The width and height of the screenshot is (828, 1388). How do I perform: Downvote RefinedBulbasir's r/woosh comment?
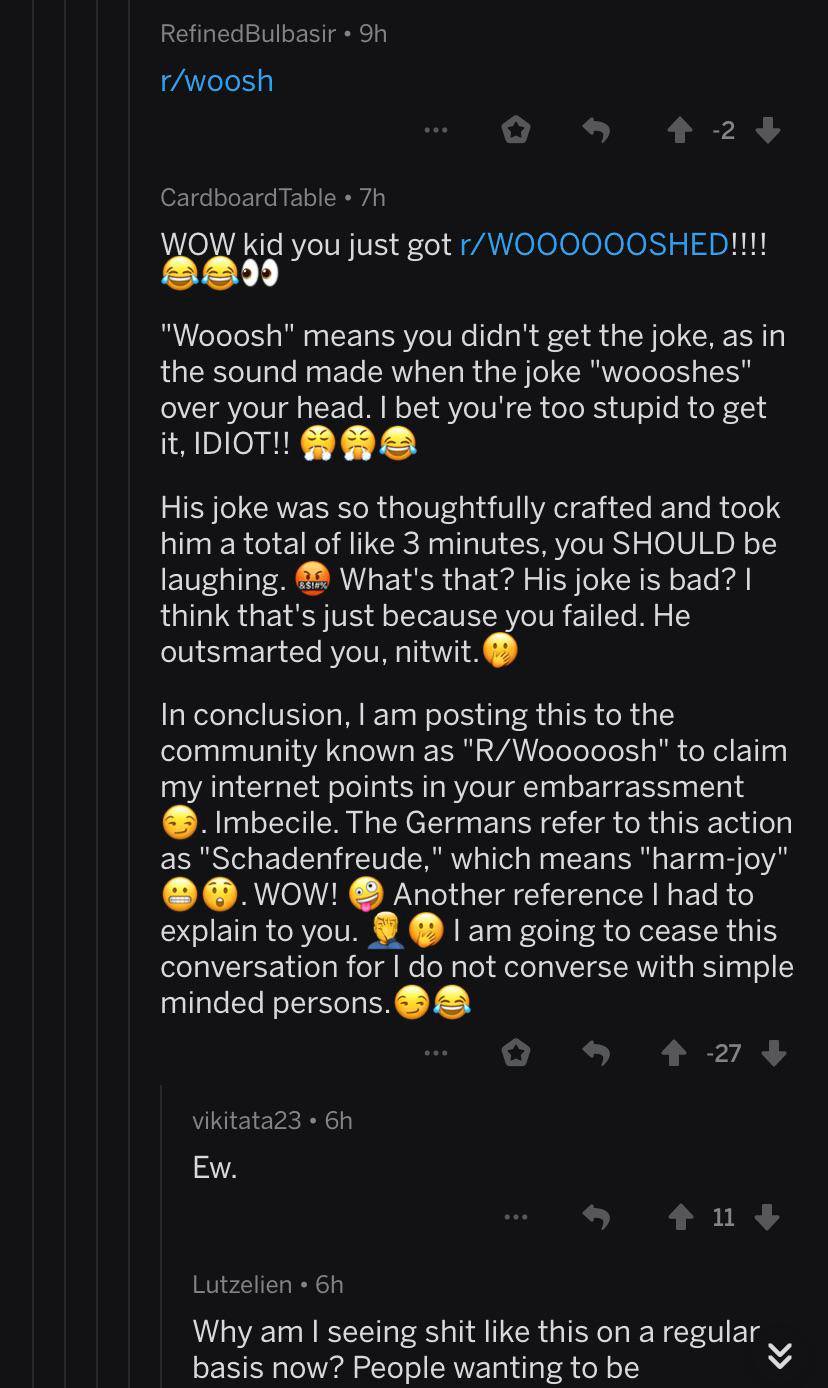tap(767, 130)
